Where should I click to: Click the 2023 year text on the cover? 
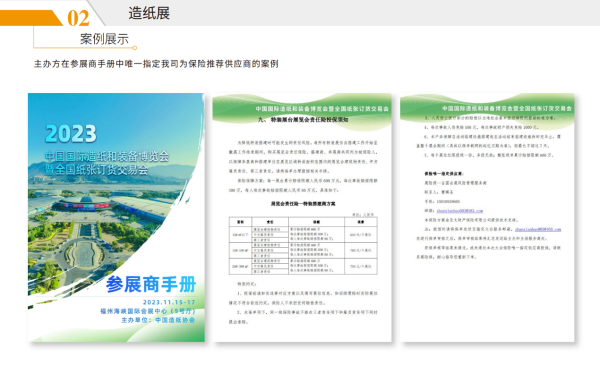point(71,134)
